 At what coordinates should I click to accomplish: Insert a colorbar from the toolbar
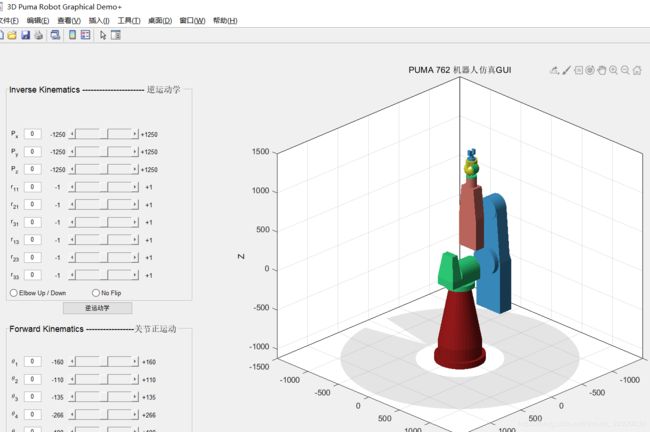pos(73,35)
